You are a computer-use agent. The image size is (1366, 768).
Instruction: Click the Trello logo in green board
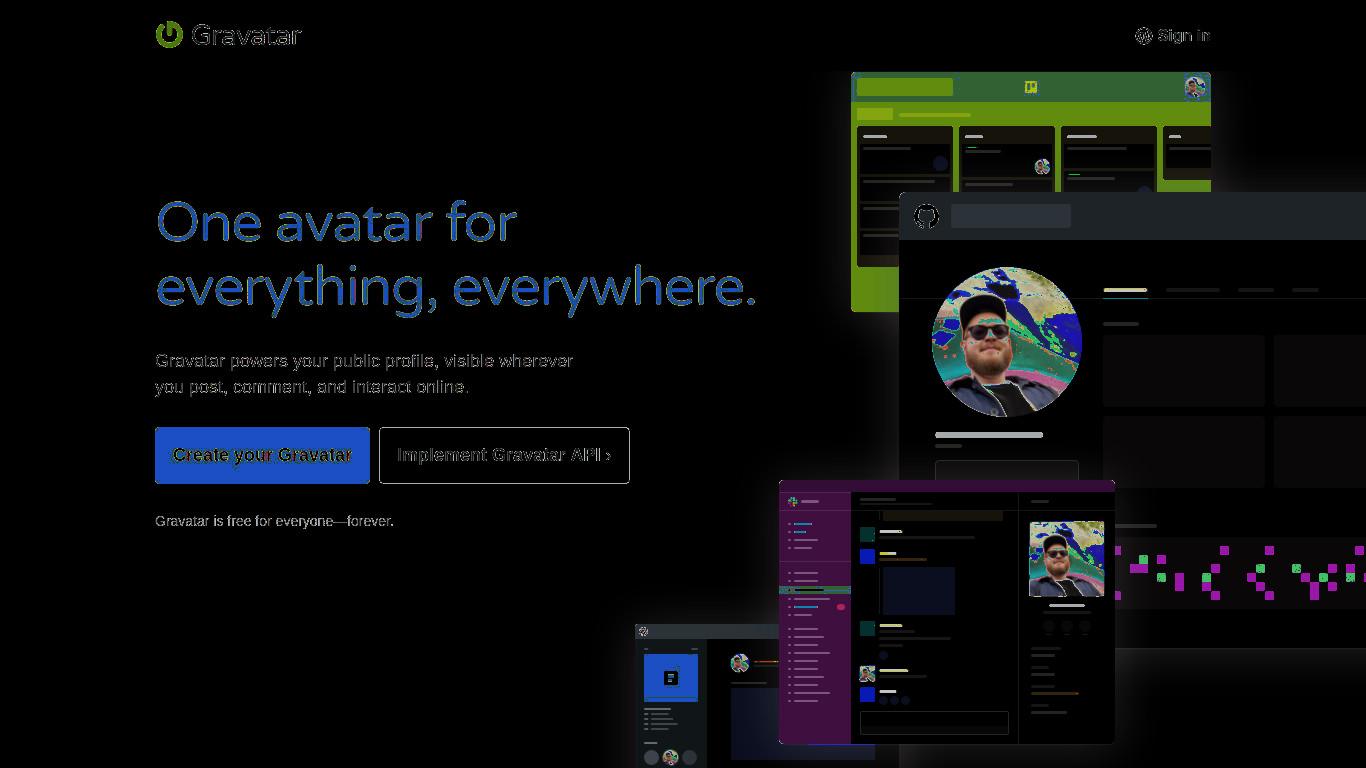1031,87
